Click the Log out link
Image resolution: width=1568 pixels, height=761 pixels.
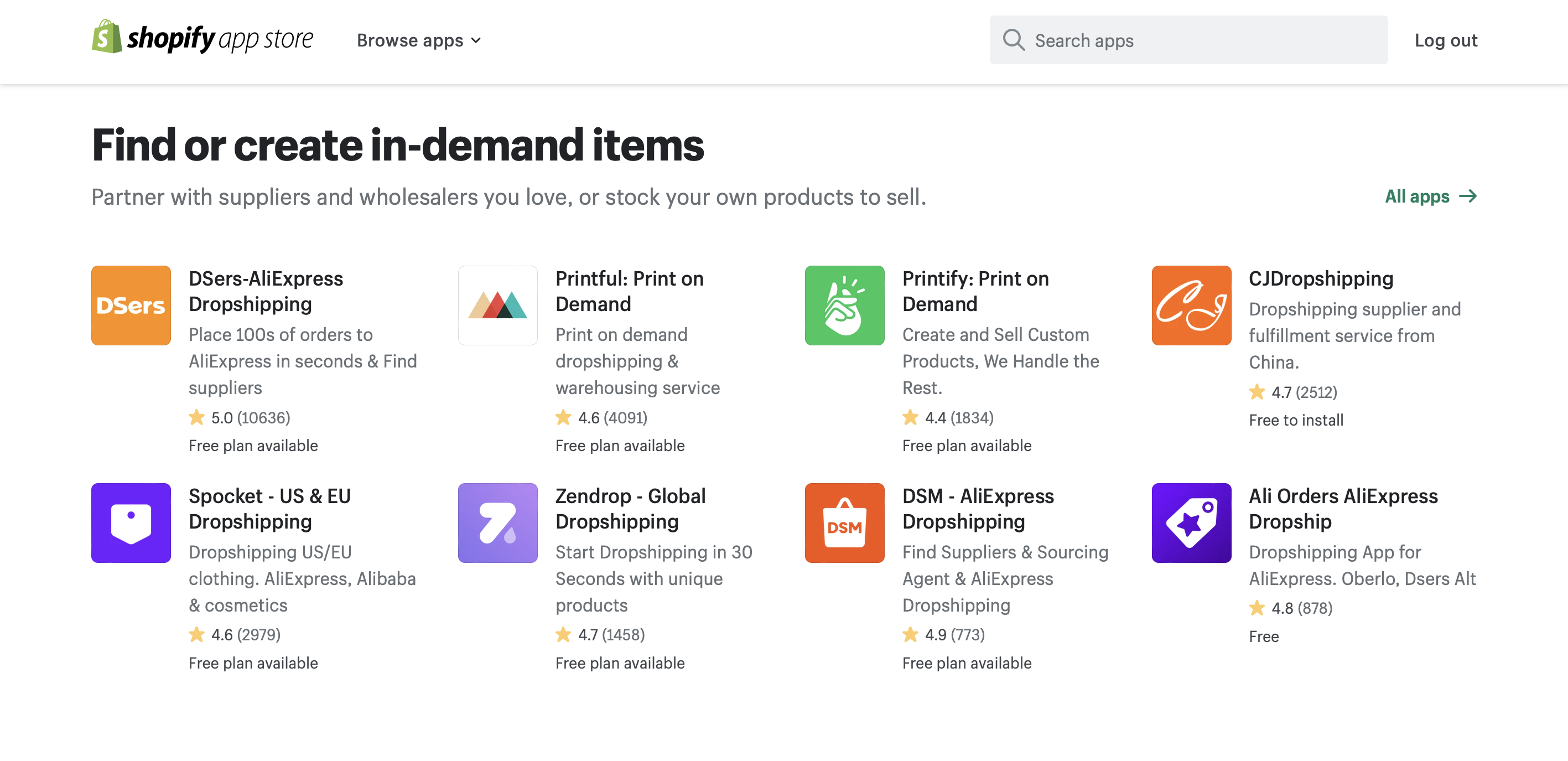pyautogui.click(x=1446, y=40)
